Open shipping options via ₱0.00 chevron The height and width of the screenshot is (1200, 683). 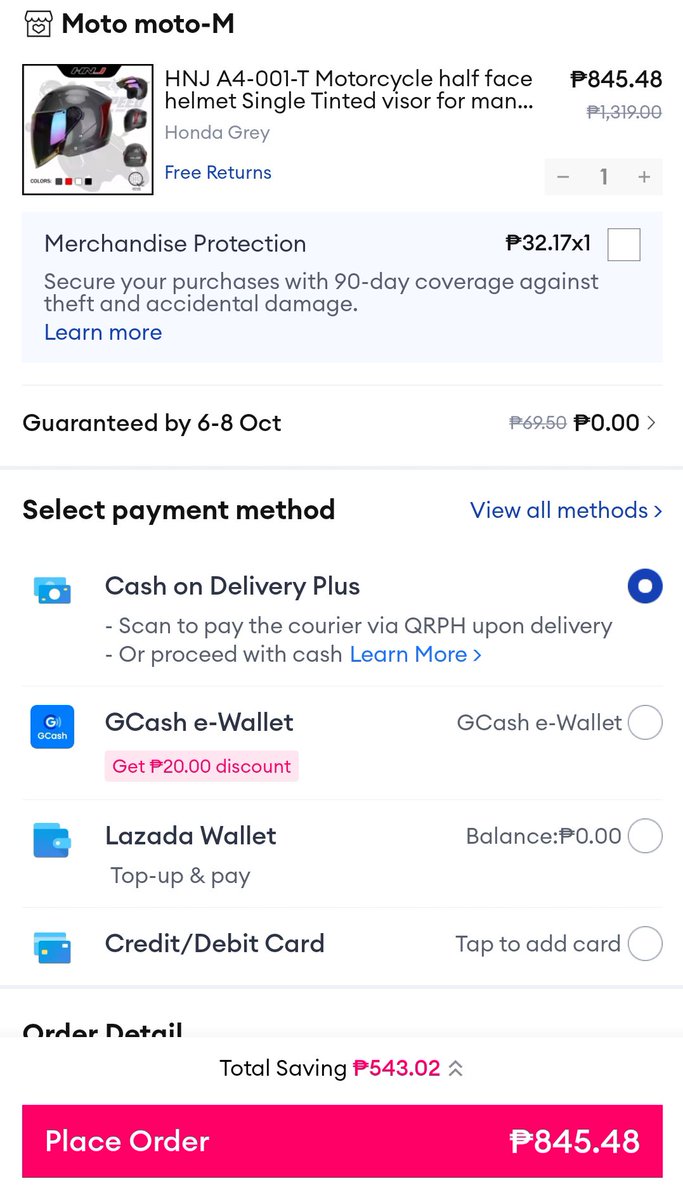[x=652, y=423]
